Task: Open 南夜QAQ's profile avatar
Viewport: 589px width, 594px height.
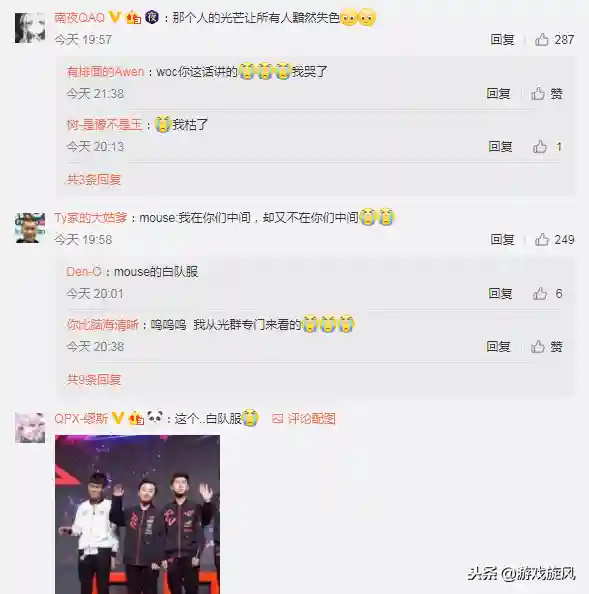Action: pos(30,28)
